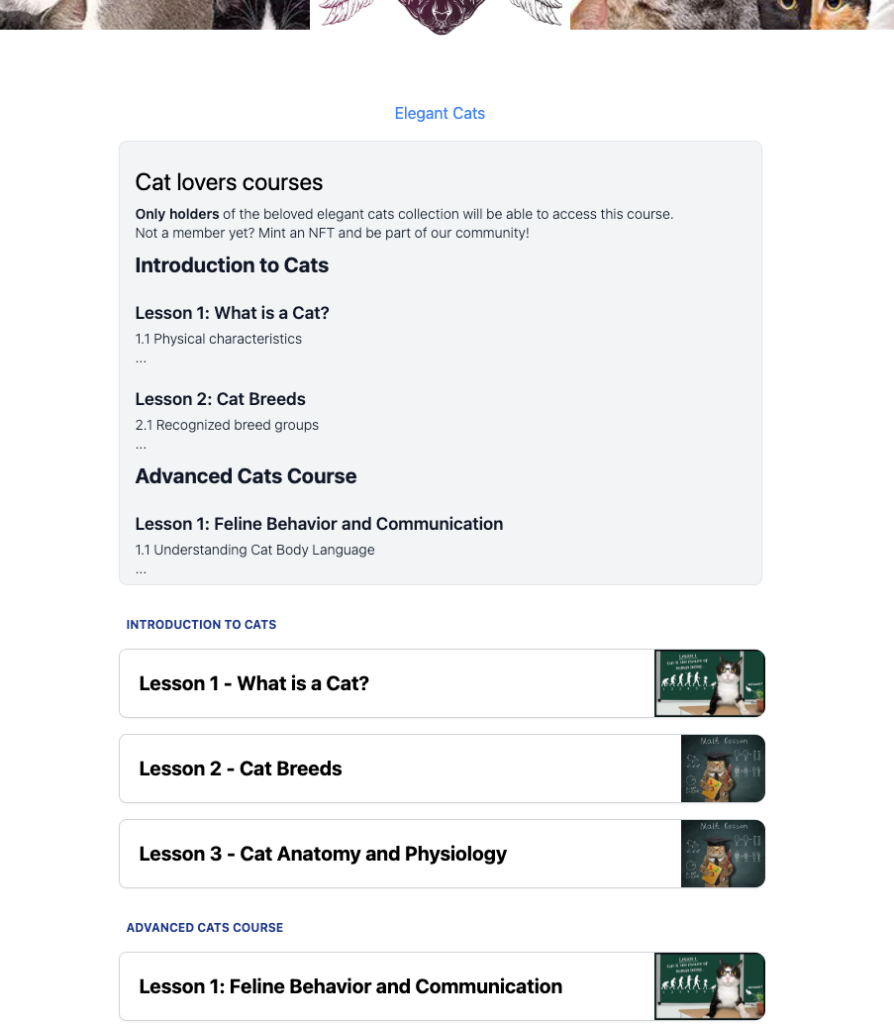This screenshot has height=1024, width=894.
Task: Click the Introduction to Cats syllabus heading
Action: pyautogui.click(x=231, y=265)
